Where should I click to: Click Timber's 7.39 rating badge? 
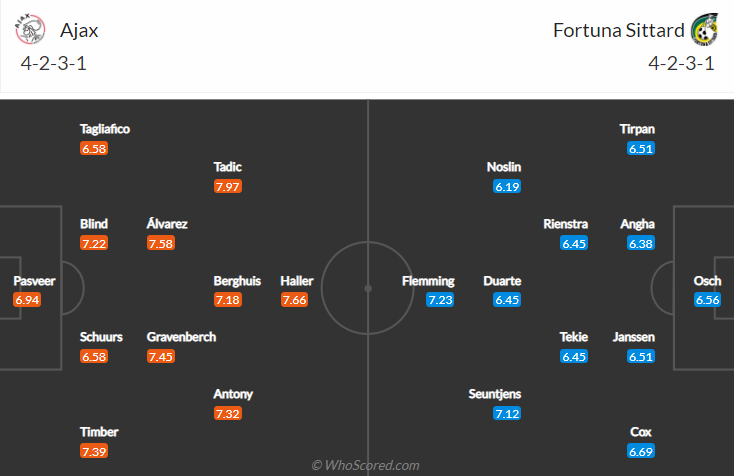[x=94, y=452]
